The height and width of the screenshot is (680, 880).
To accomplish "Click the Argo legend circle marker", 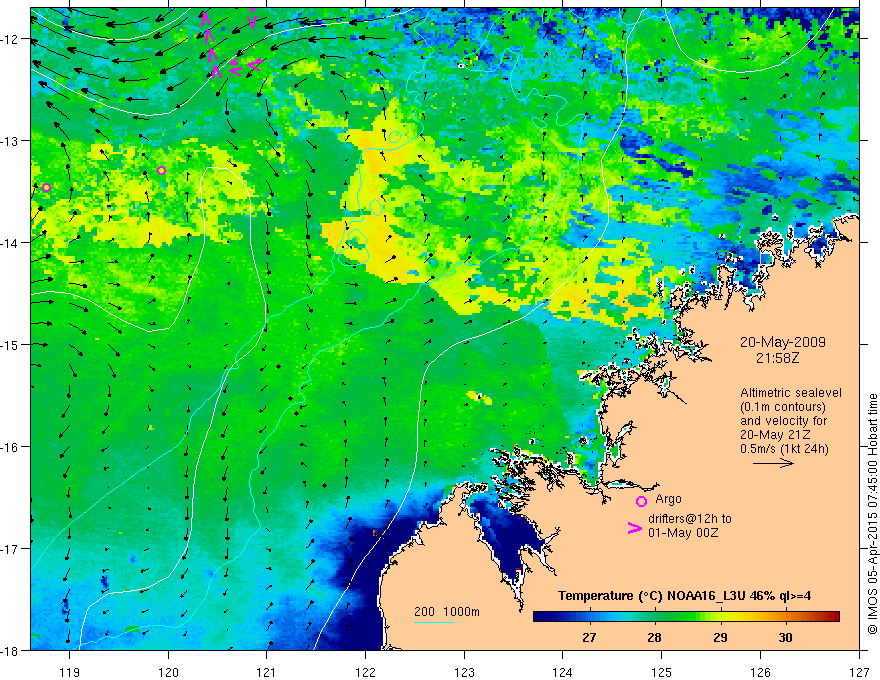I will point(641,501).
